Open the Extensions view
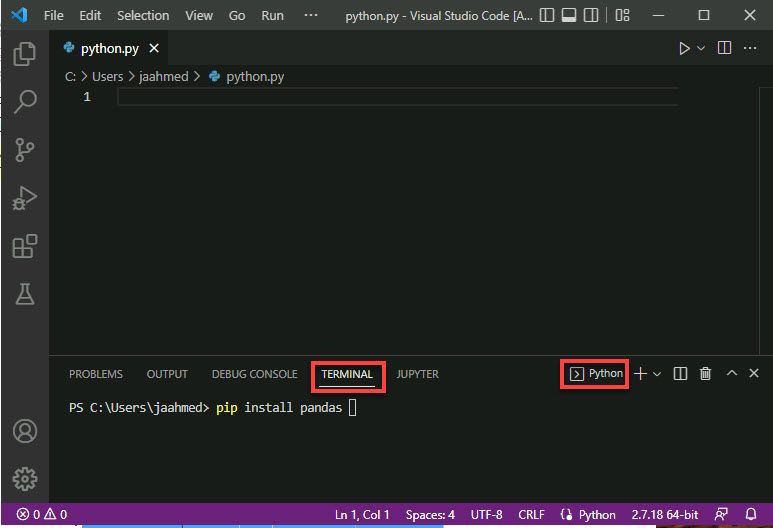Screen dimensions: 773x528 (25, 246)
